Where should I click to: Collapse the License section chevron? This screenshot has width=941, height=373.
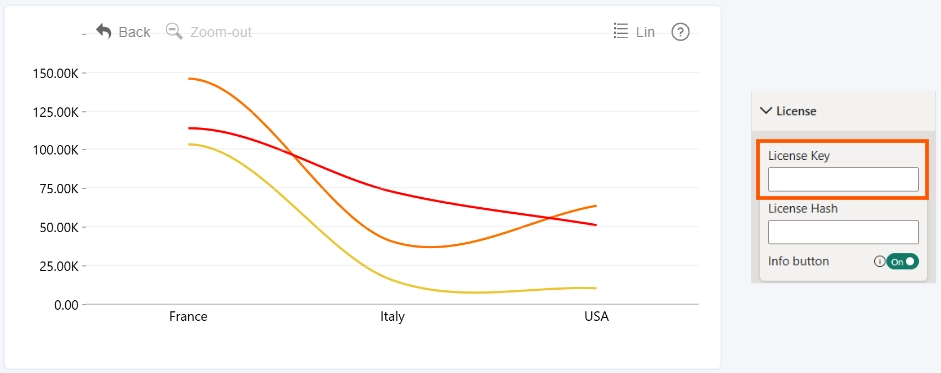[766, 110]
